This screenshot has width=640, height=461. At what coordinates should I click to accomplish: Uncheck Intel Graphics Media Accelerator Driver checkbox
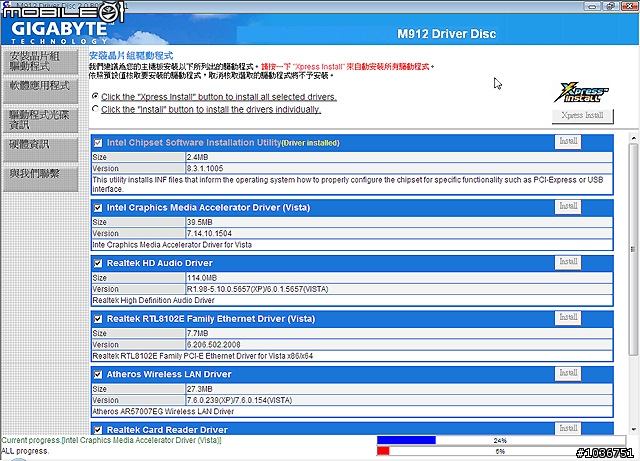pos(98,207)
